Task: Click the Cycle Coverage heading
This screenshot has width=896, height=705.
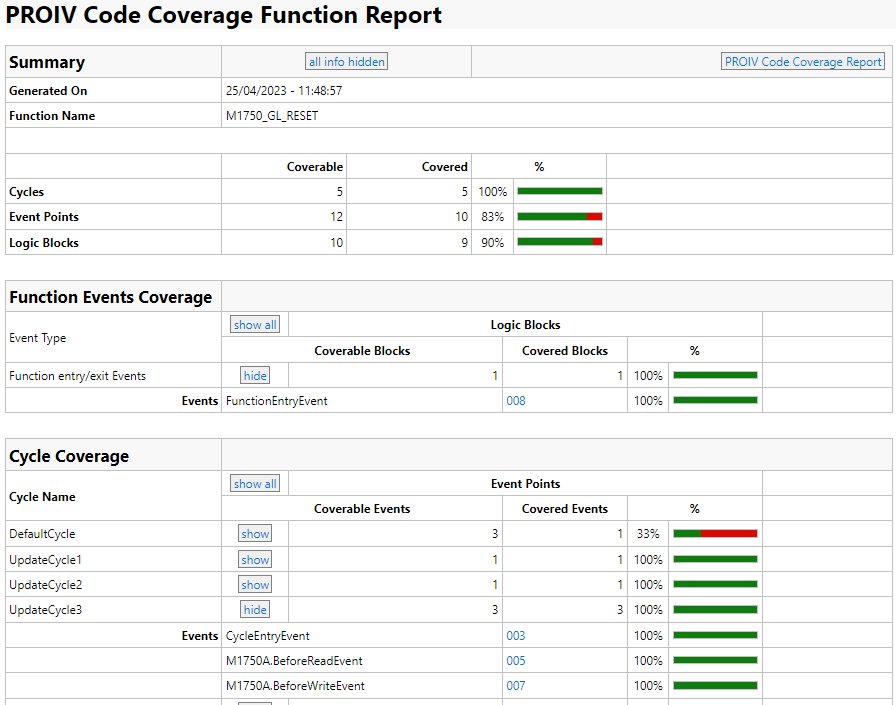Action: click(69, 456)
